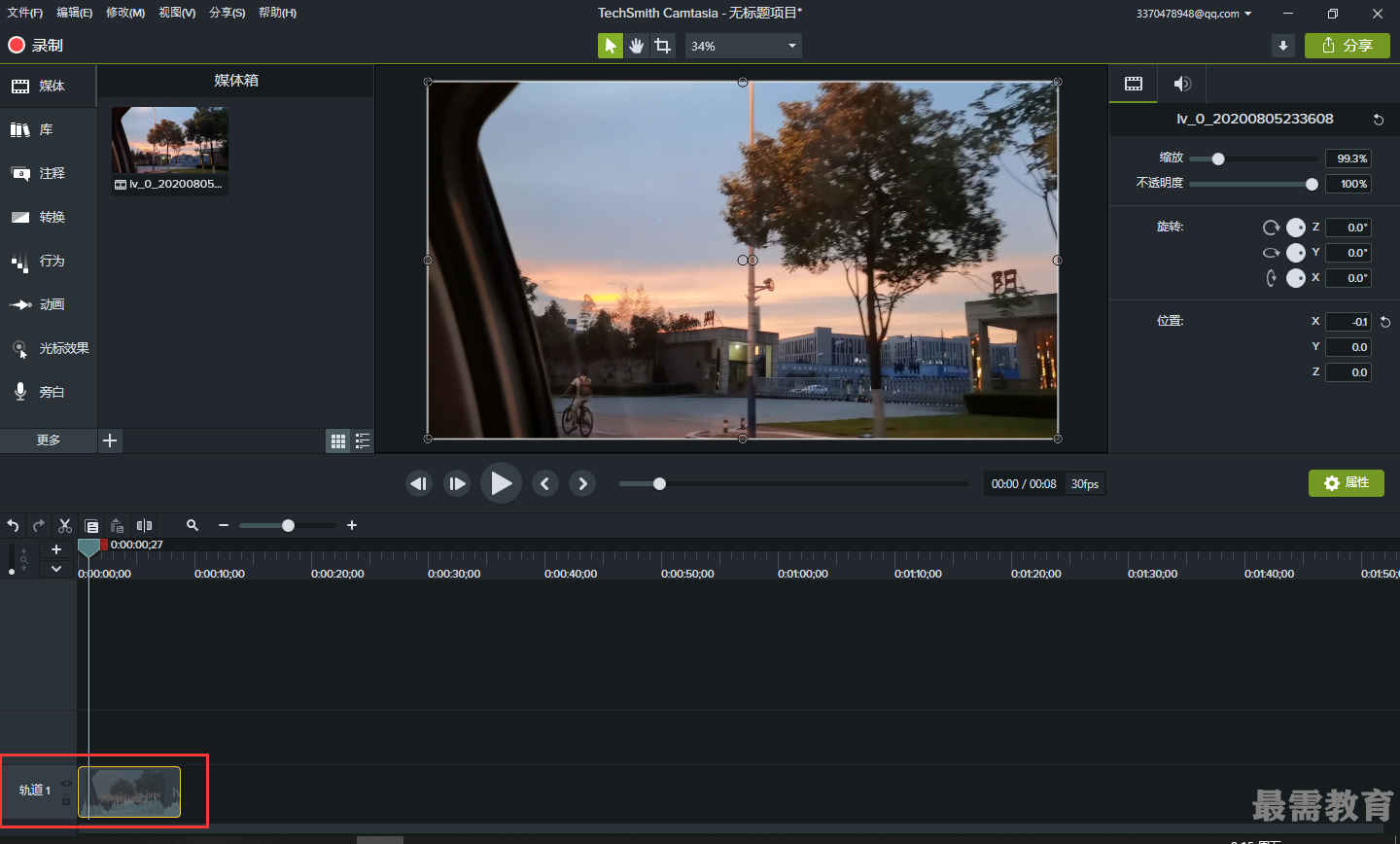Select the lv_0_20200805 media bin thumbnail
Viewport: 1400px width, 844px height.
[170, 150]
